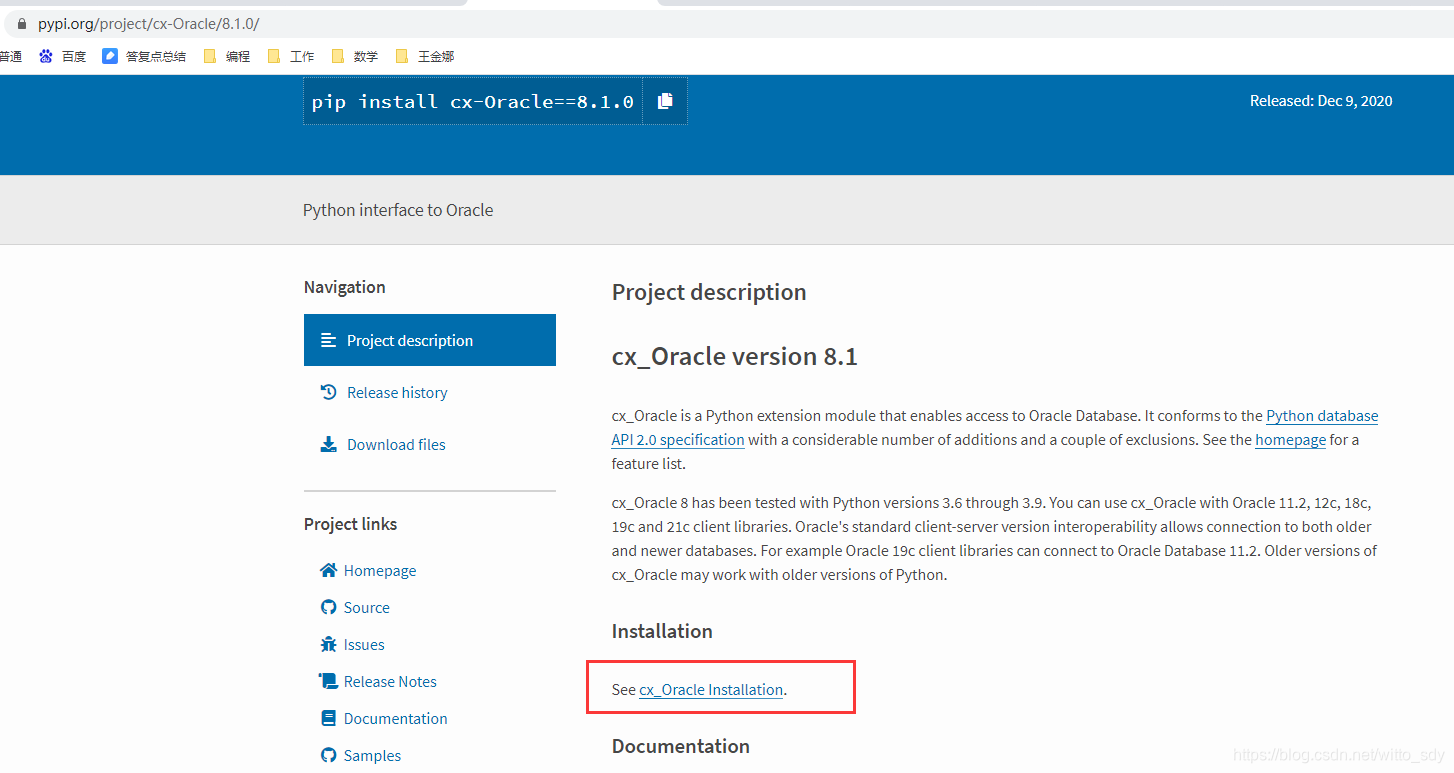
Task: Click the 'Python interface to Oracle' summary
Action: click(398, 210)
